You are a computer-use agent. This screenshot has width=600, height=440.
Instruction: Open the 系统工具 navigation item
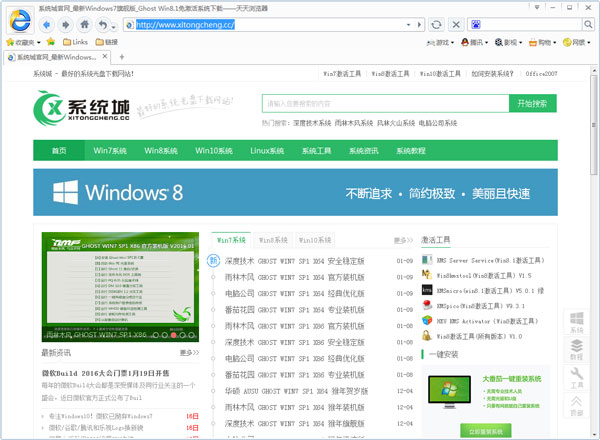point(316,151)
